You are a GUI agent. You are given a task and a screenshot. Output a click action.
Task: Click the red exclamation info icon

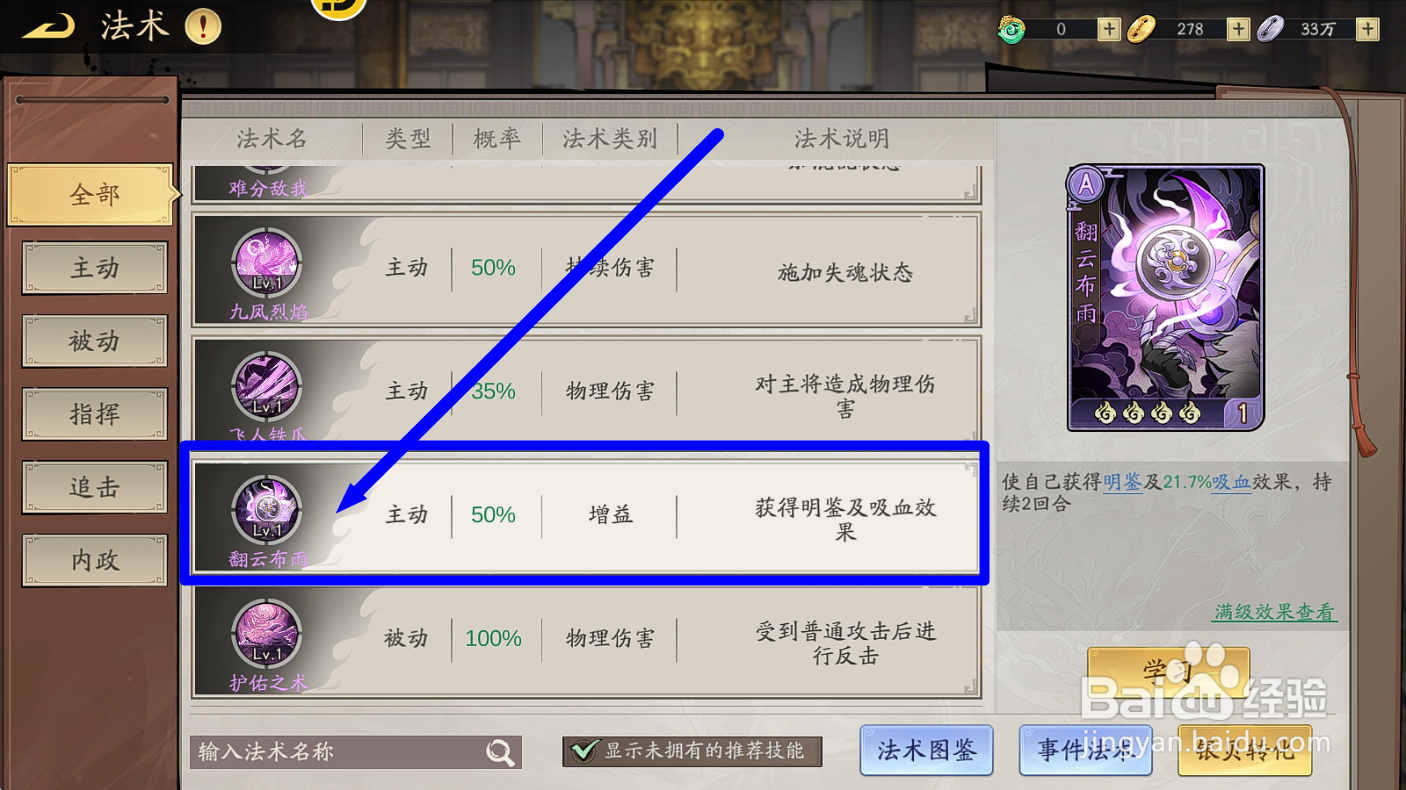203,27
